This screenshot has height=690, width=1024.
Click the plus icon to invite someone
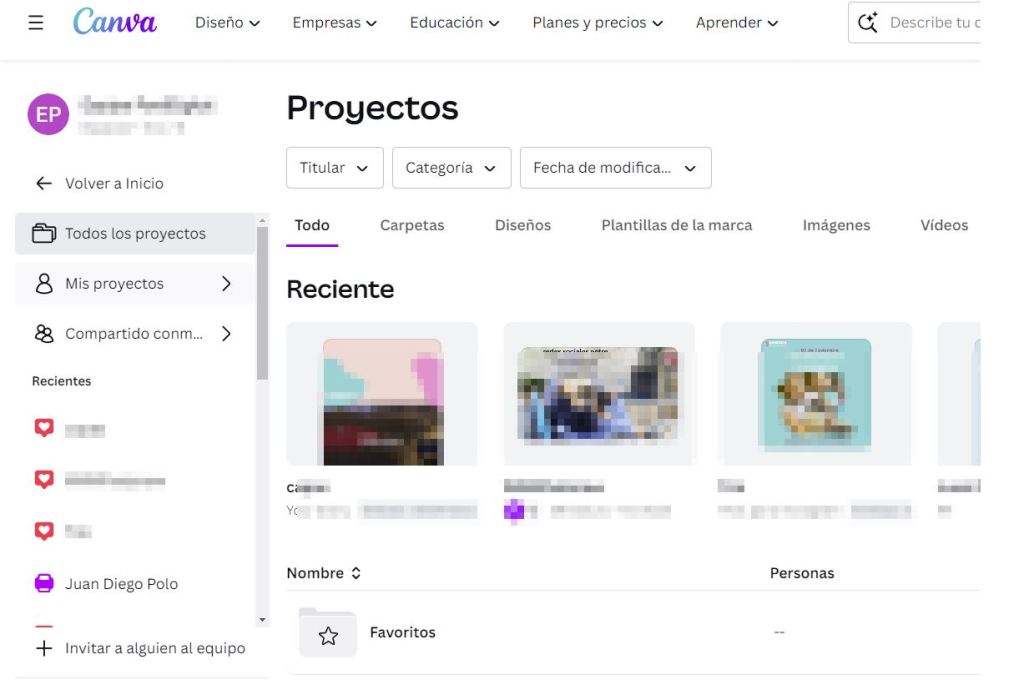point(43,648)
